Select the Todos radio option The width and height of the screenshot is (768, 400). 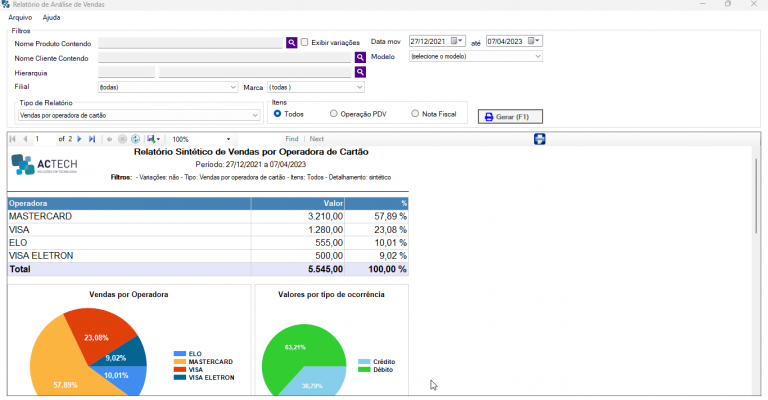(x=277, y=114)
